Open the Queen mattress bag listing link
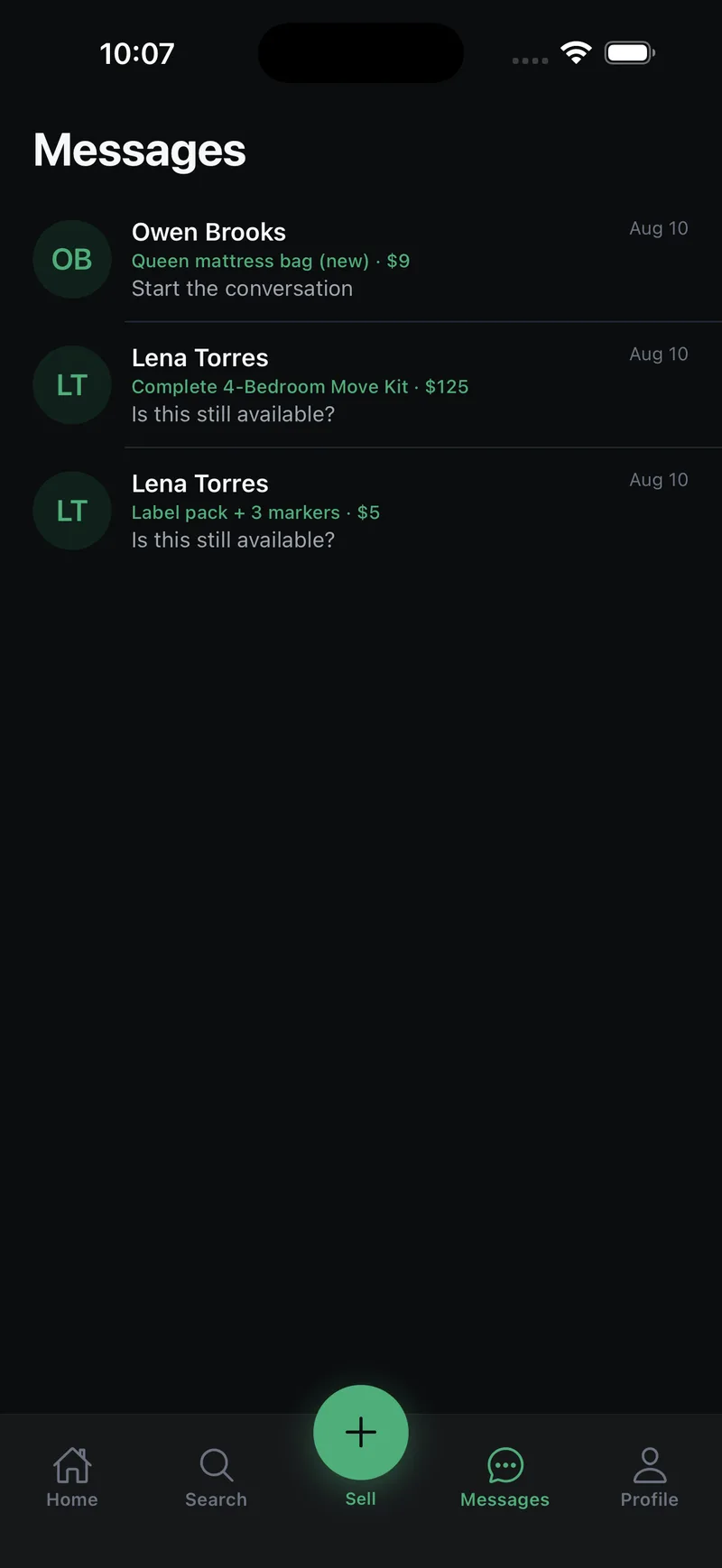The height and width of the screenshot is (1568, 722). [271, 261]
